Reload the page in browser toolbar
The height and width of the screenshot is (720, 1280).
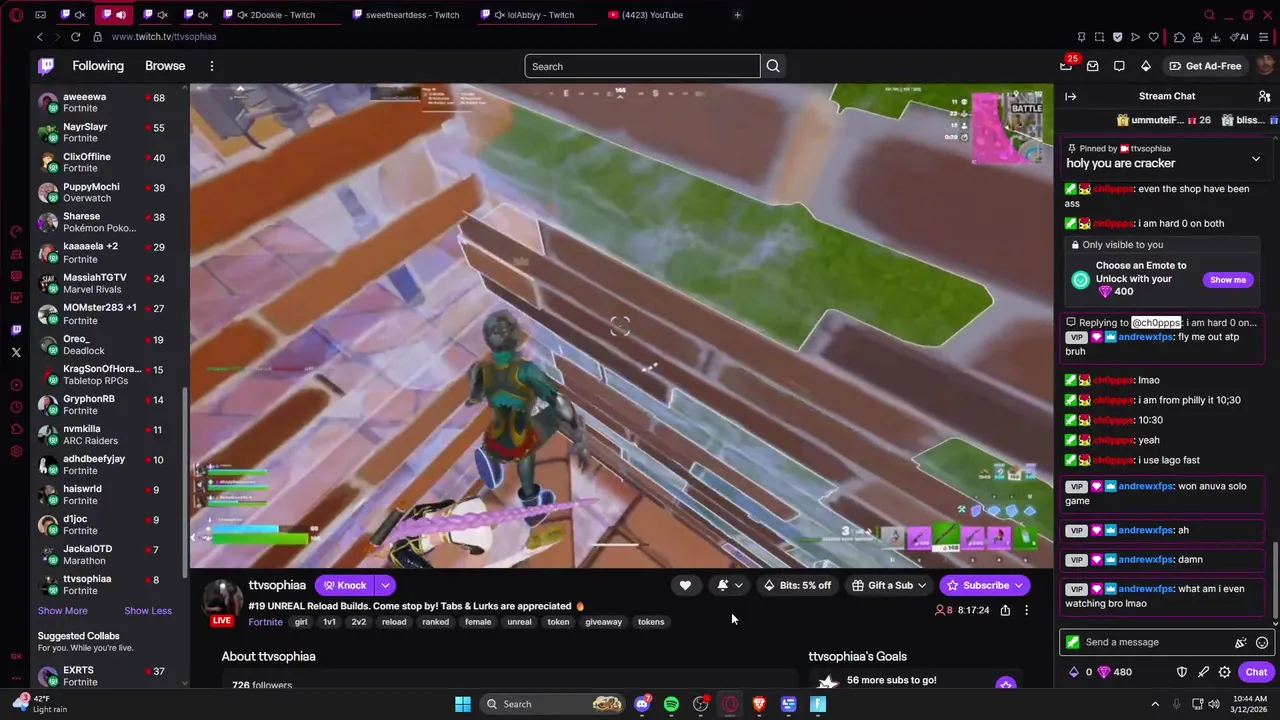[75, 37]
